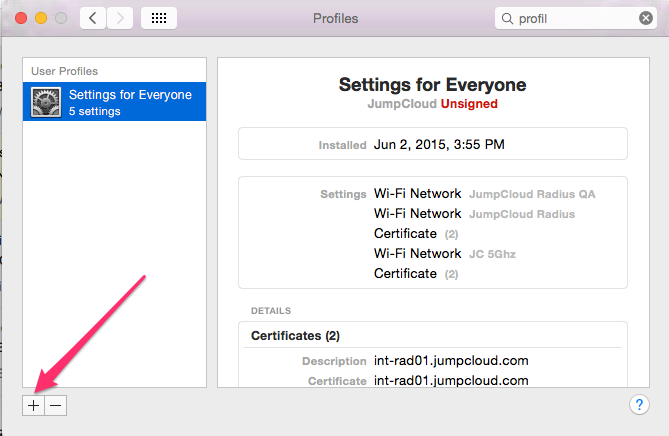
Task: Click the magnifying glass search icon
Action: coord(507,18)
